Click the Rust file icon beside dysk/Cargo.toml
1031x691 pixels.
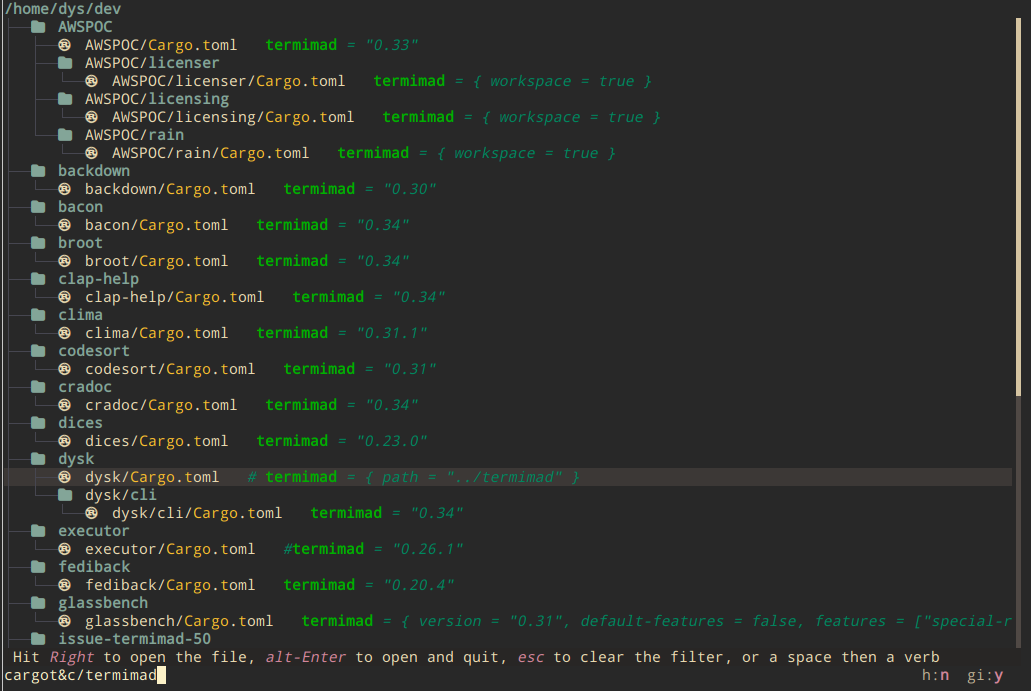[65, 477]
